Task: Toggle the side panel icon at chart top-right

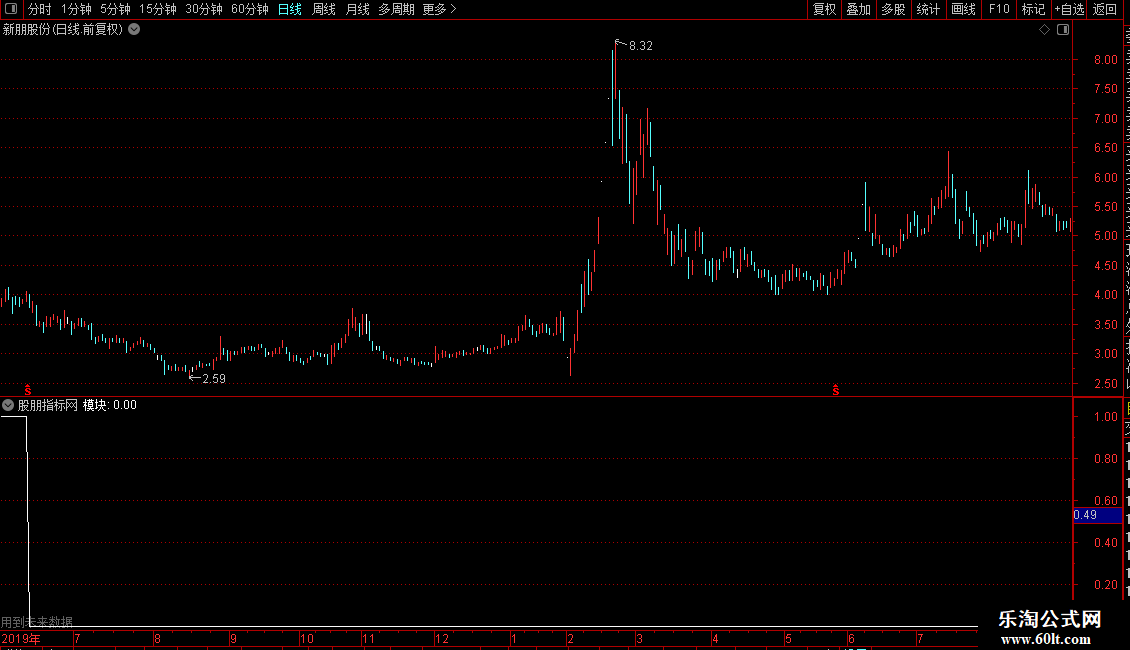Action: click(1063, 30)
